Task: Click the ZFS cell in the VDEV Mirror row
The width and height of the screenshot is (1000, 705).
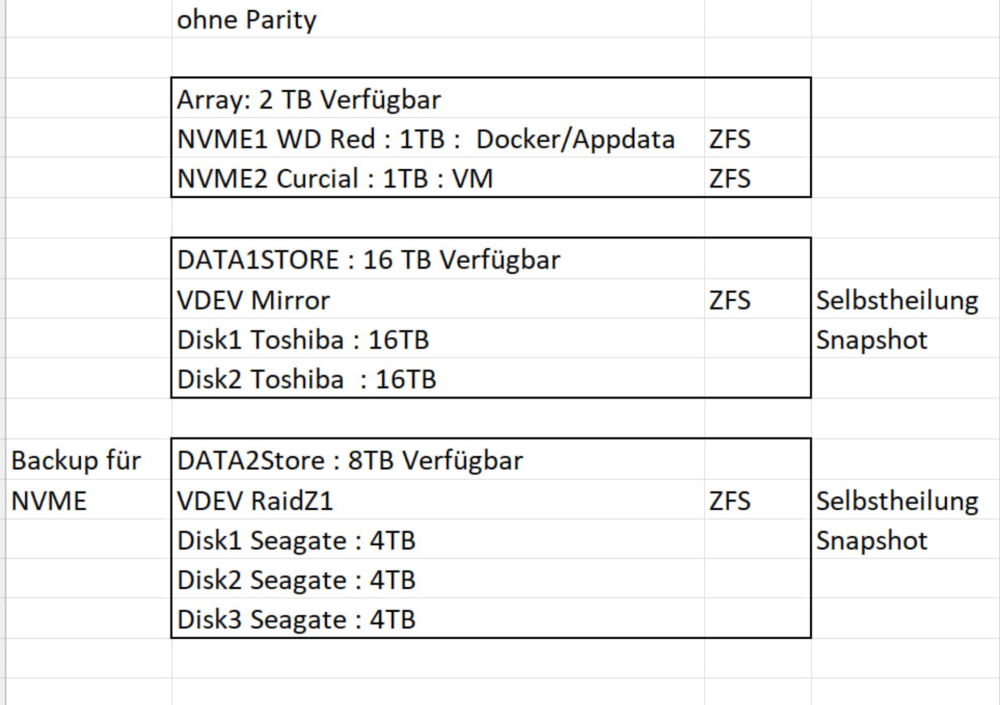Action: (758, 299)
